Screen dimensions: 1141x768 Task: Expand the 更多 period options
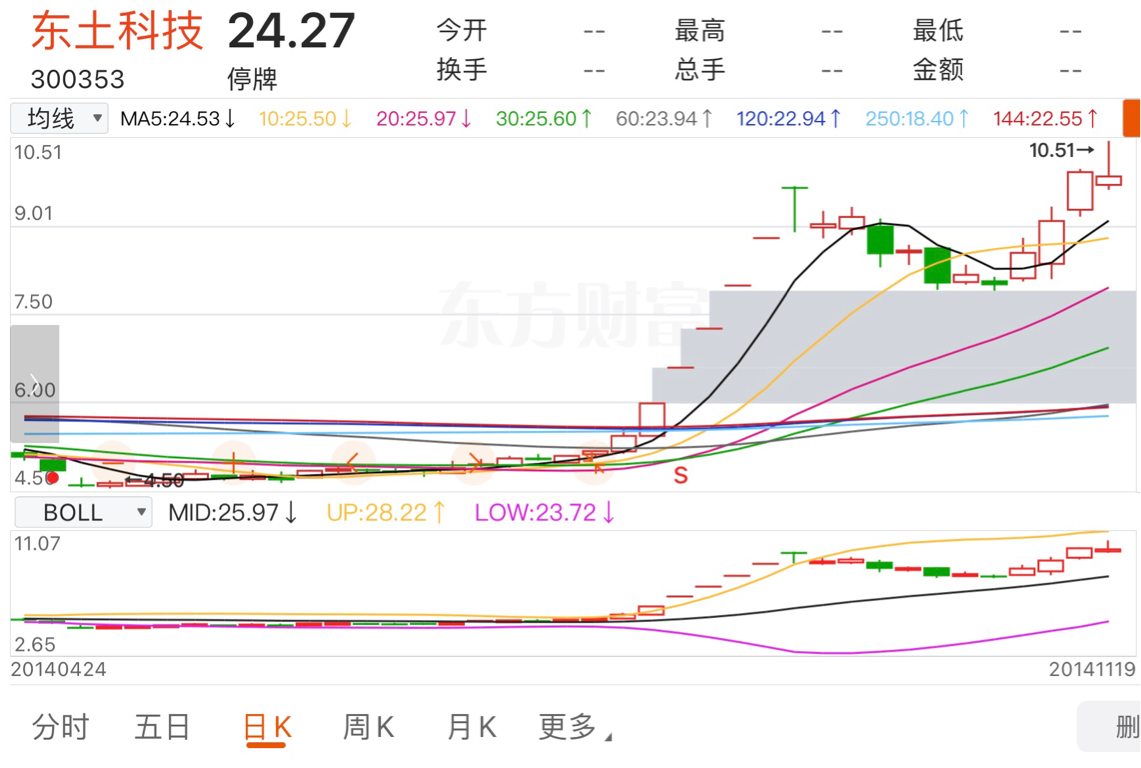click(575, 727)
